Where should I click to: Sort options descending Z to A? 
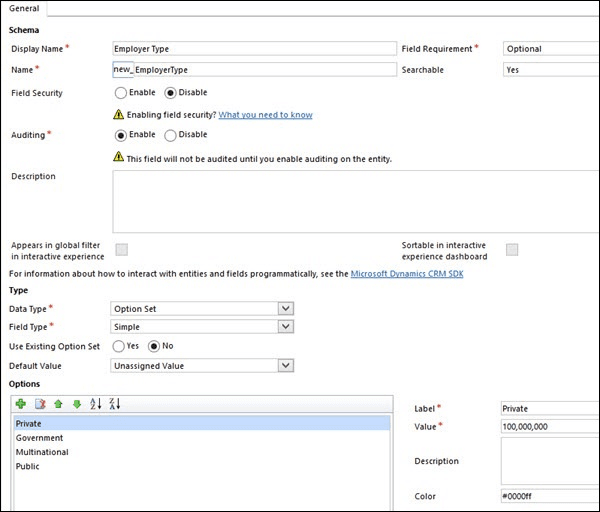pyautogui.click(x=115, y=403)
